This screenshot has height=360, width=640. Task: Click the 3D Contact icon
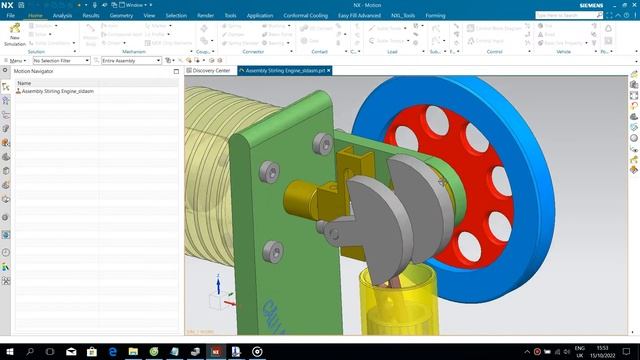pyautogui.click(x=304, y=28)
